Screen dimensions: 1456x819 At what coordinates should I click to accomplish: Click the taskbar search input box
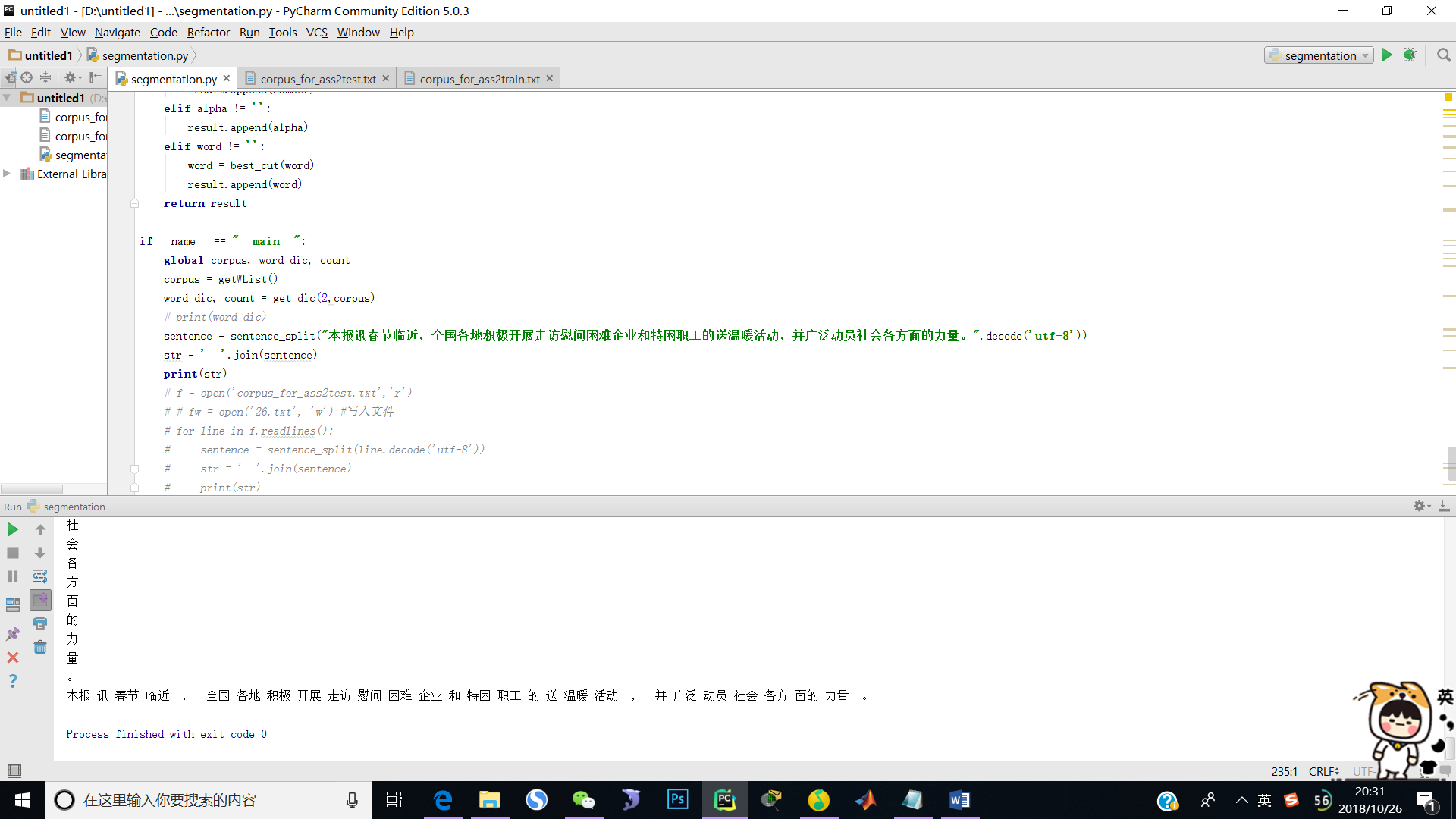click(x=209, y=800)
